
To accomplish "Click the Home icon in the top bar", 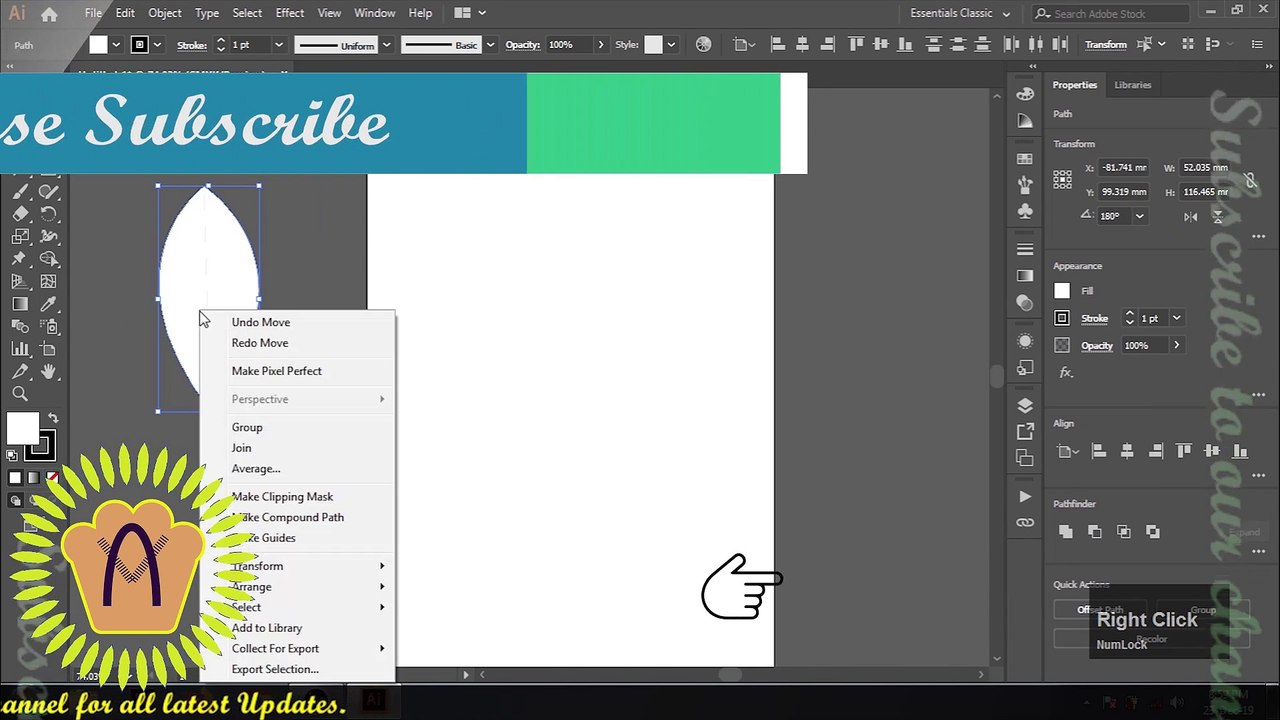I will [x=49, y=14].
